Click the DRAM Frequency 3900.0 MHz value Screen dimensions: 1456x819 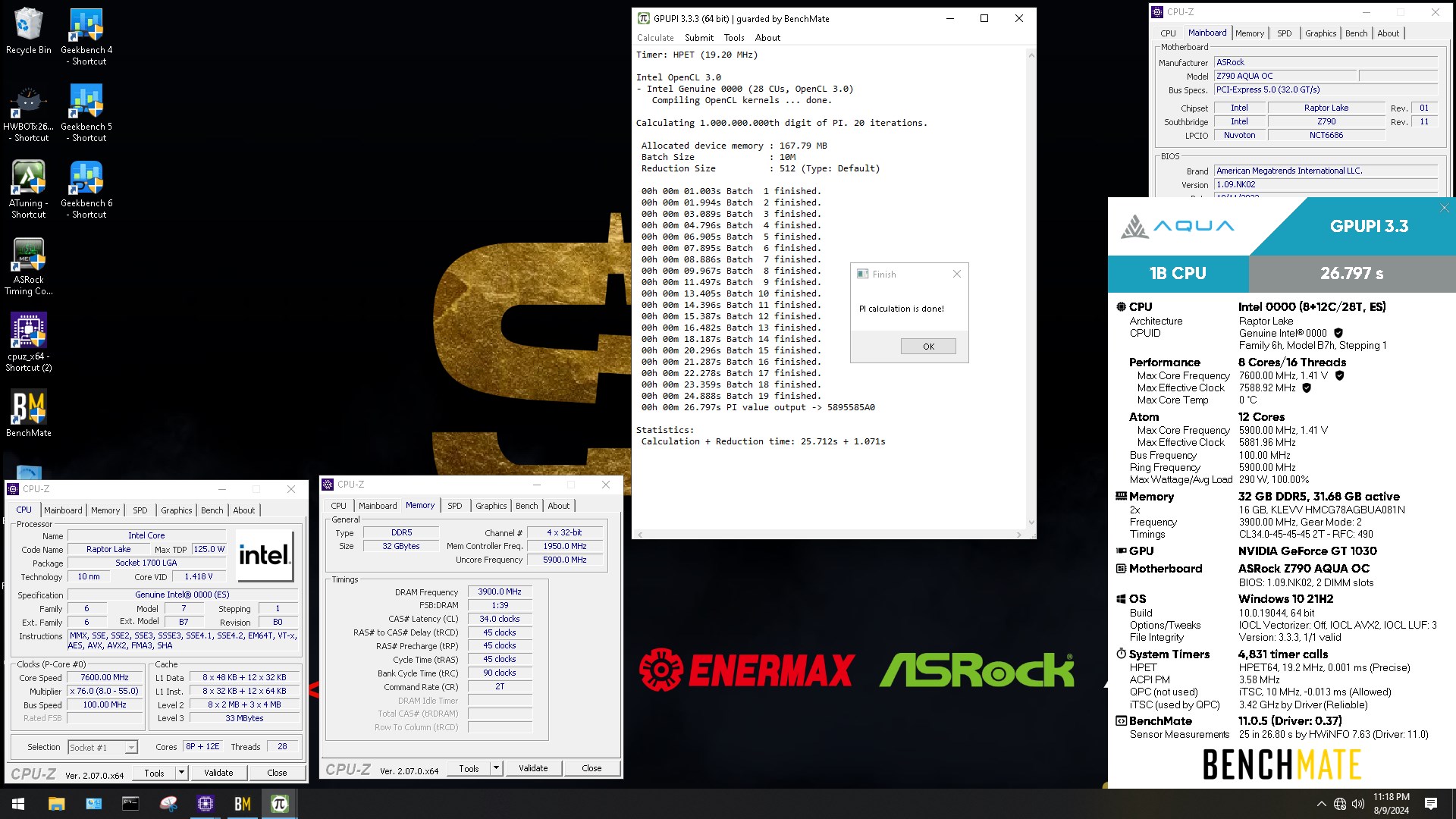pyautogui.click(x=500, y=592)
